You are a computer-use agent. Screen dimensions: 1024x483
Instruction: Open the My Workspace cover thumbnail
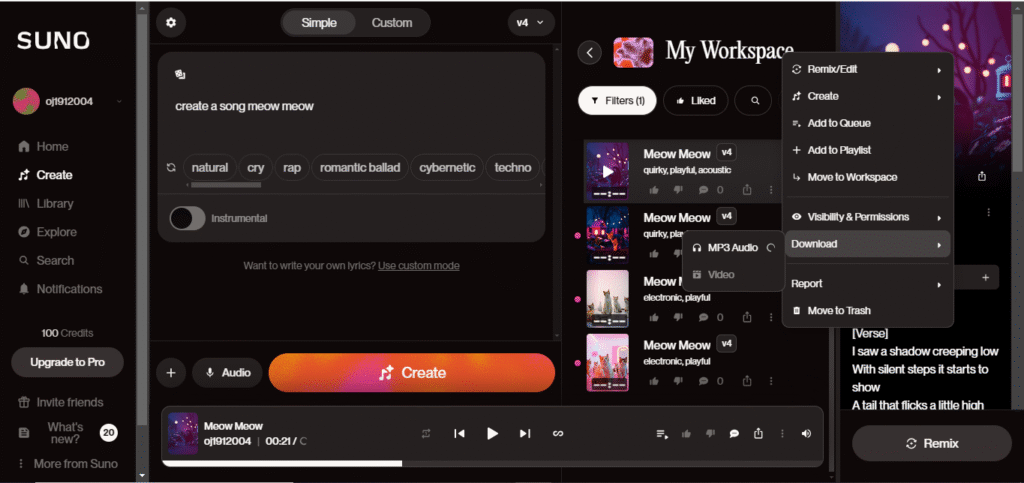tap(633, 53)
